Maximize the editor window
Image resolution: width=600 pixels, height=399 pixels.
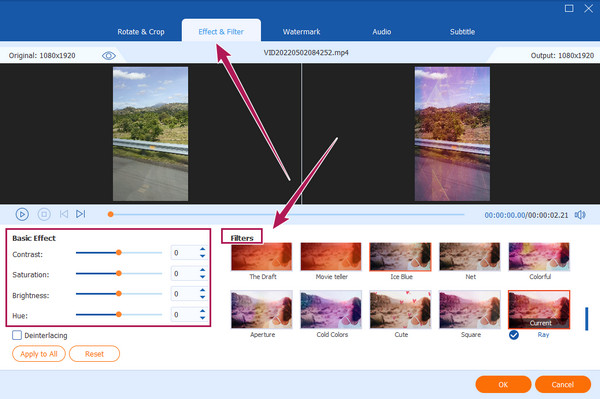point(569,8)
